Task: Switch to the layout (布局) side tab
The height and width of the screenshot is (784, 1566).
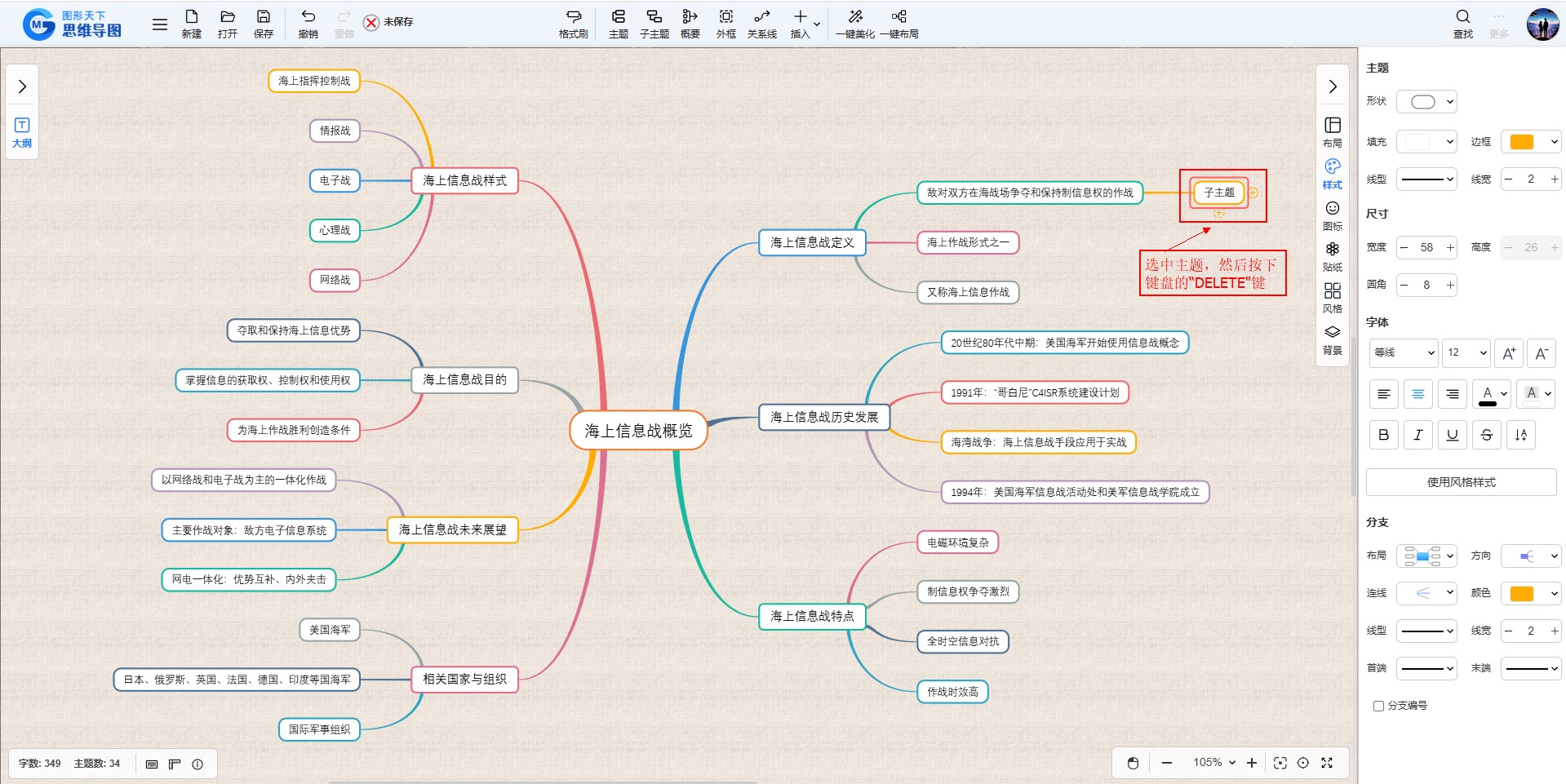Action: pos(1332,131)
